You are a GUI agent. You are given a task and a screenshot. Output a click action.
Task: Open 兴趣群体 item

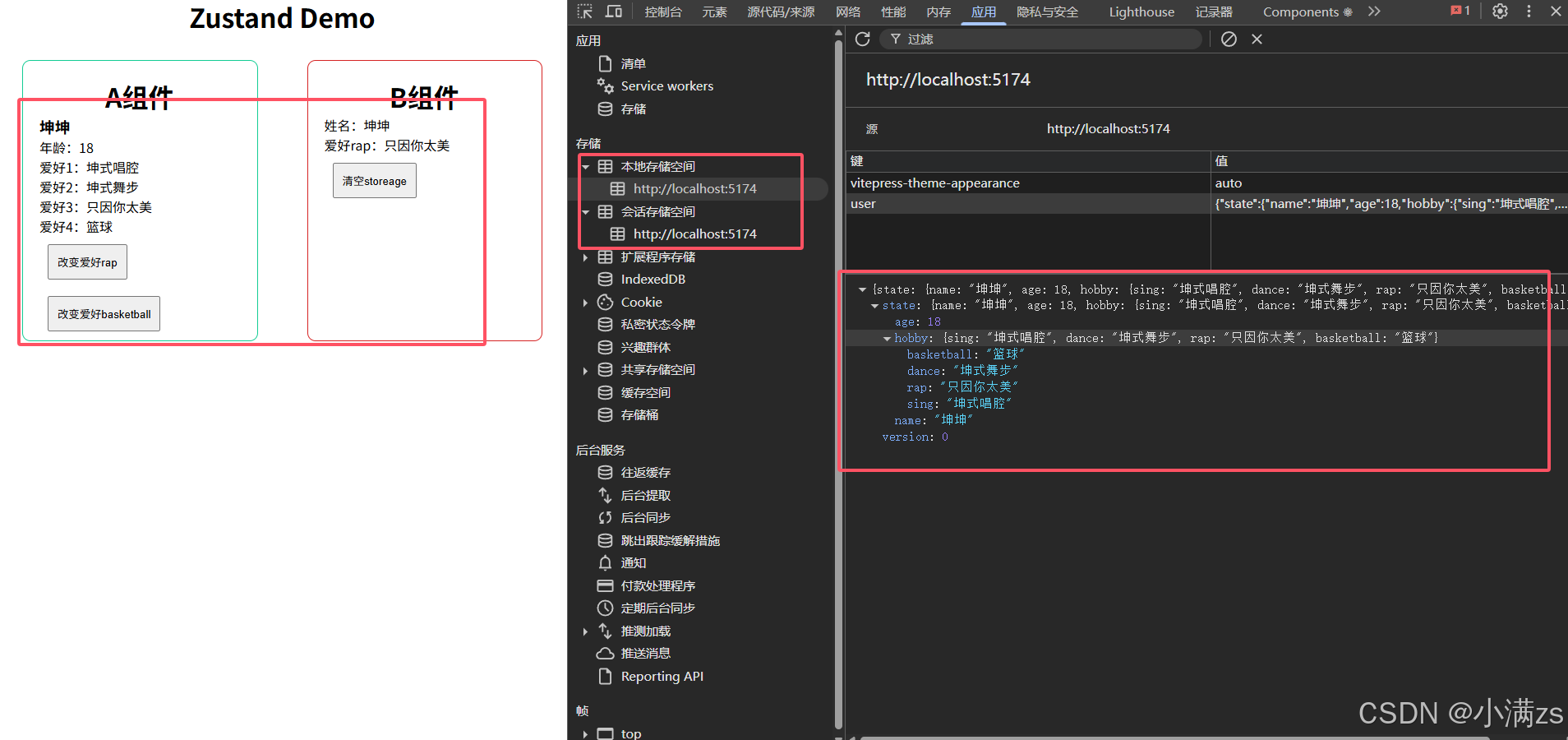[645, 347]
